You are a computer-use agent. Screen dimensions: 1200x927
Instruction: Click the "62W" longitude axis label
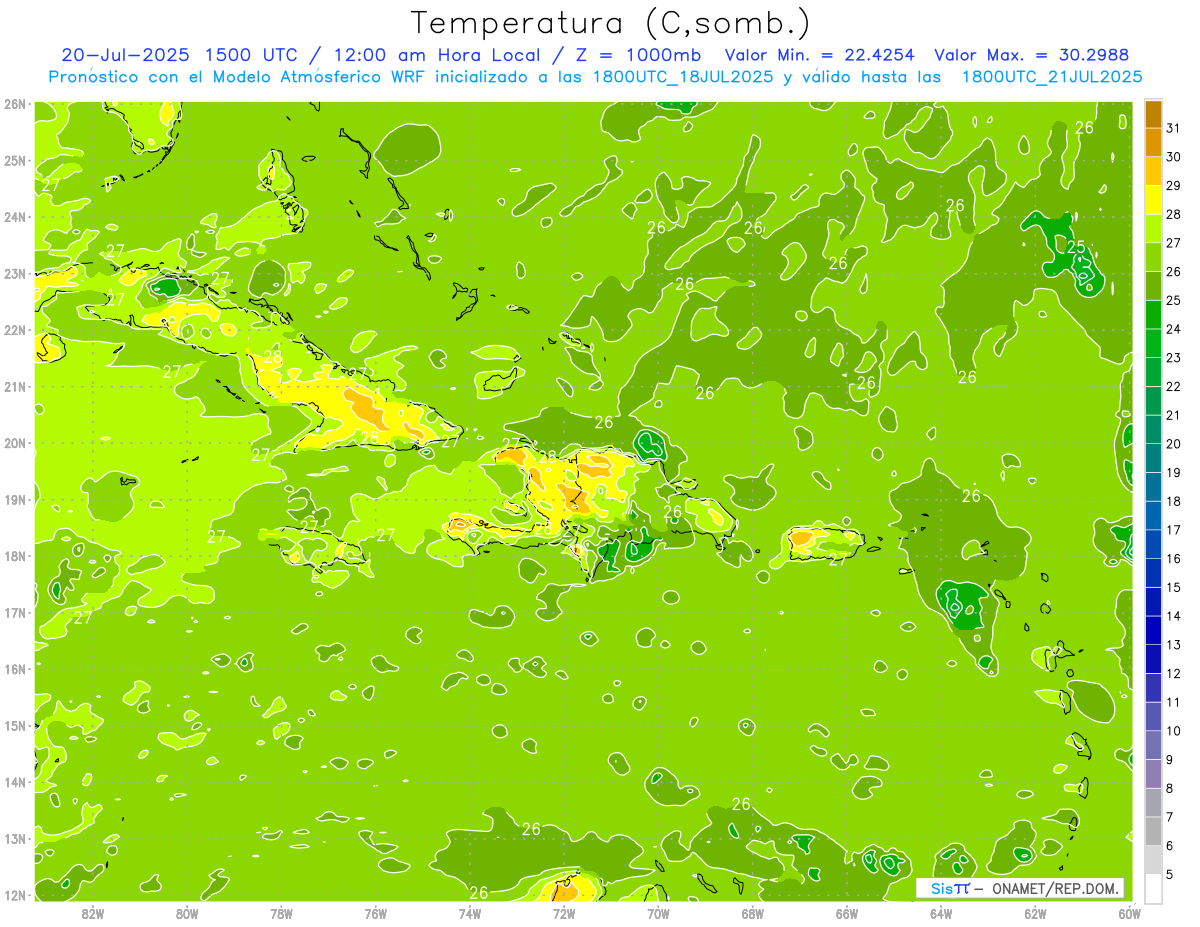pyautogui.click(x=1035, y=913)
